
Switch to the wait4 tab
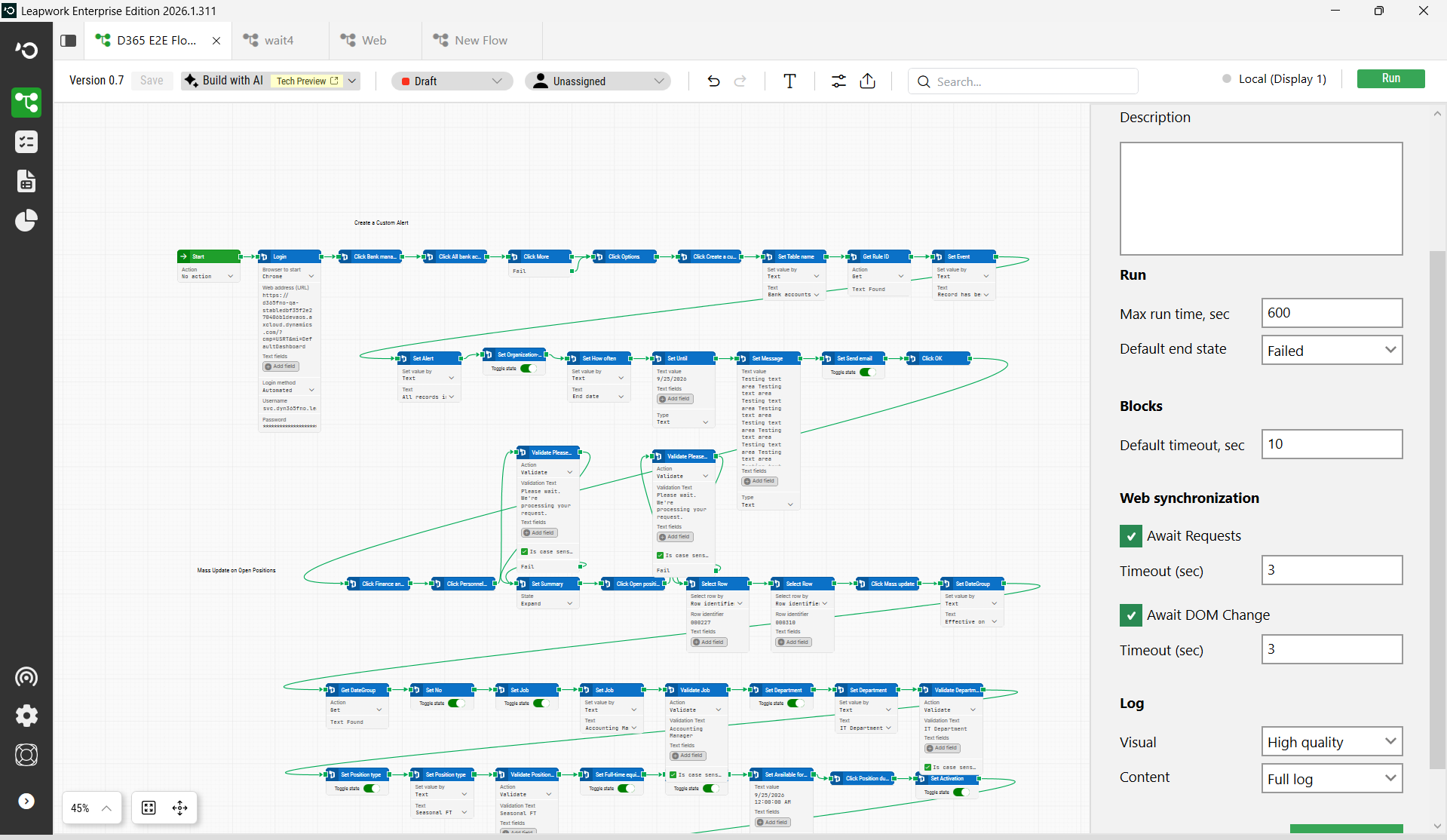point(279,41)
